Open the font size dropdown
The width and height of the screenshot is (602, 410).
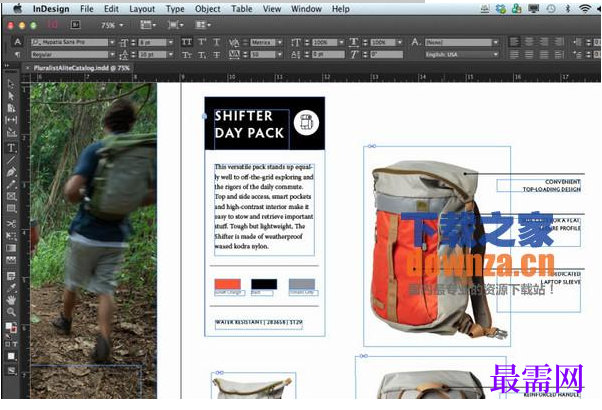click(x=170, y=42)
